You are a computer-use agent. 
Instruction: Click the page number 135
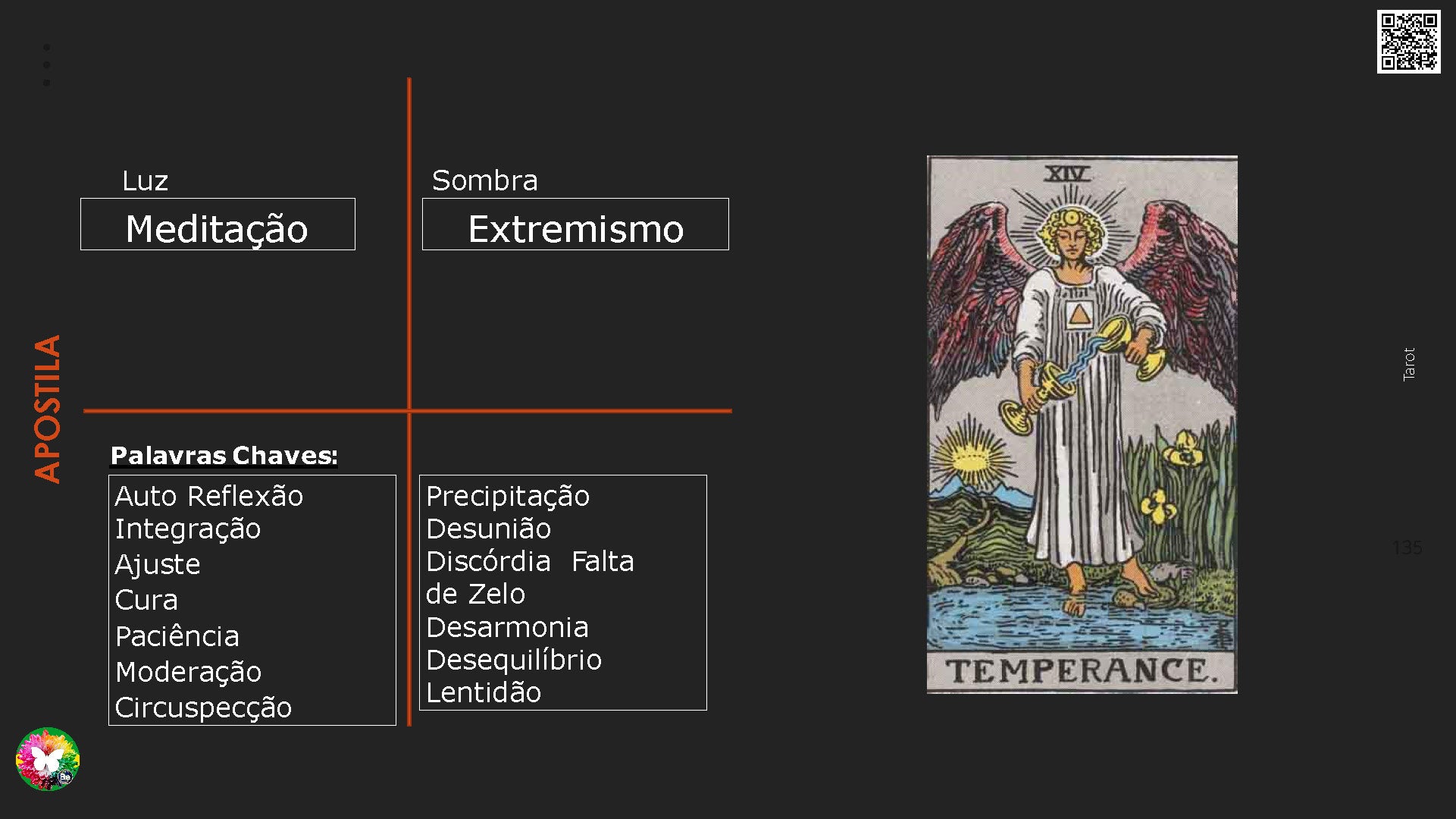1407,548
